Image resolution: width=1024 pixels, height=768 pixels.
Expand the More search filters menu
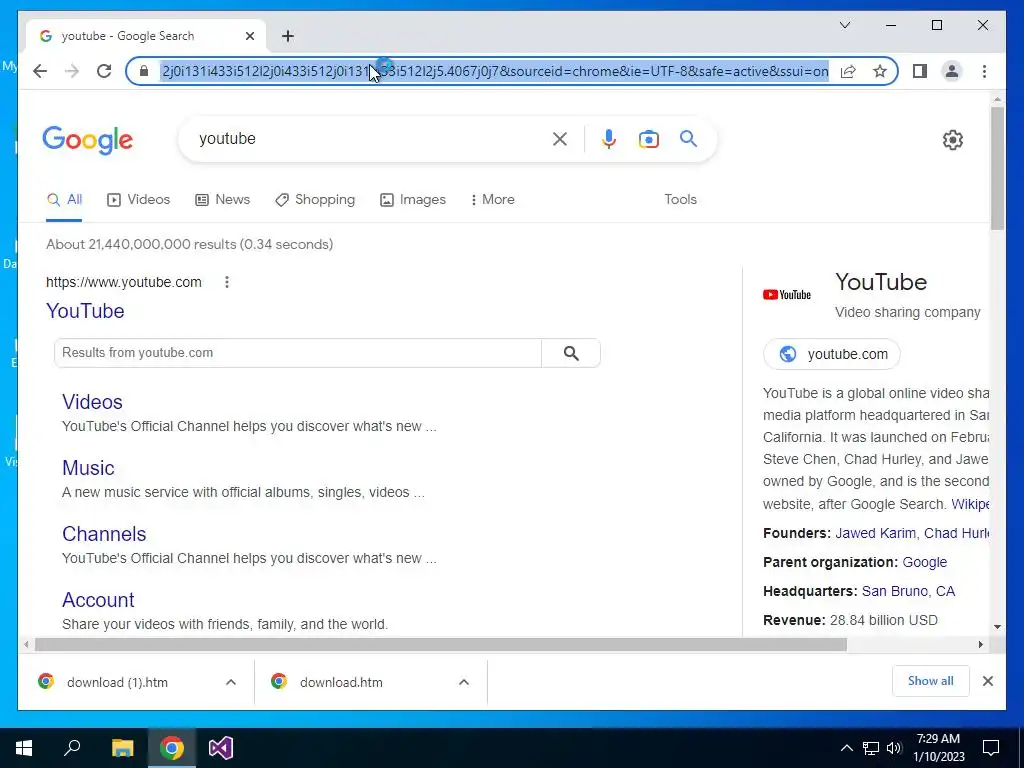[x=492, y=200]
